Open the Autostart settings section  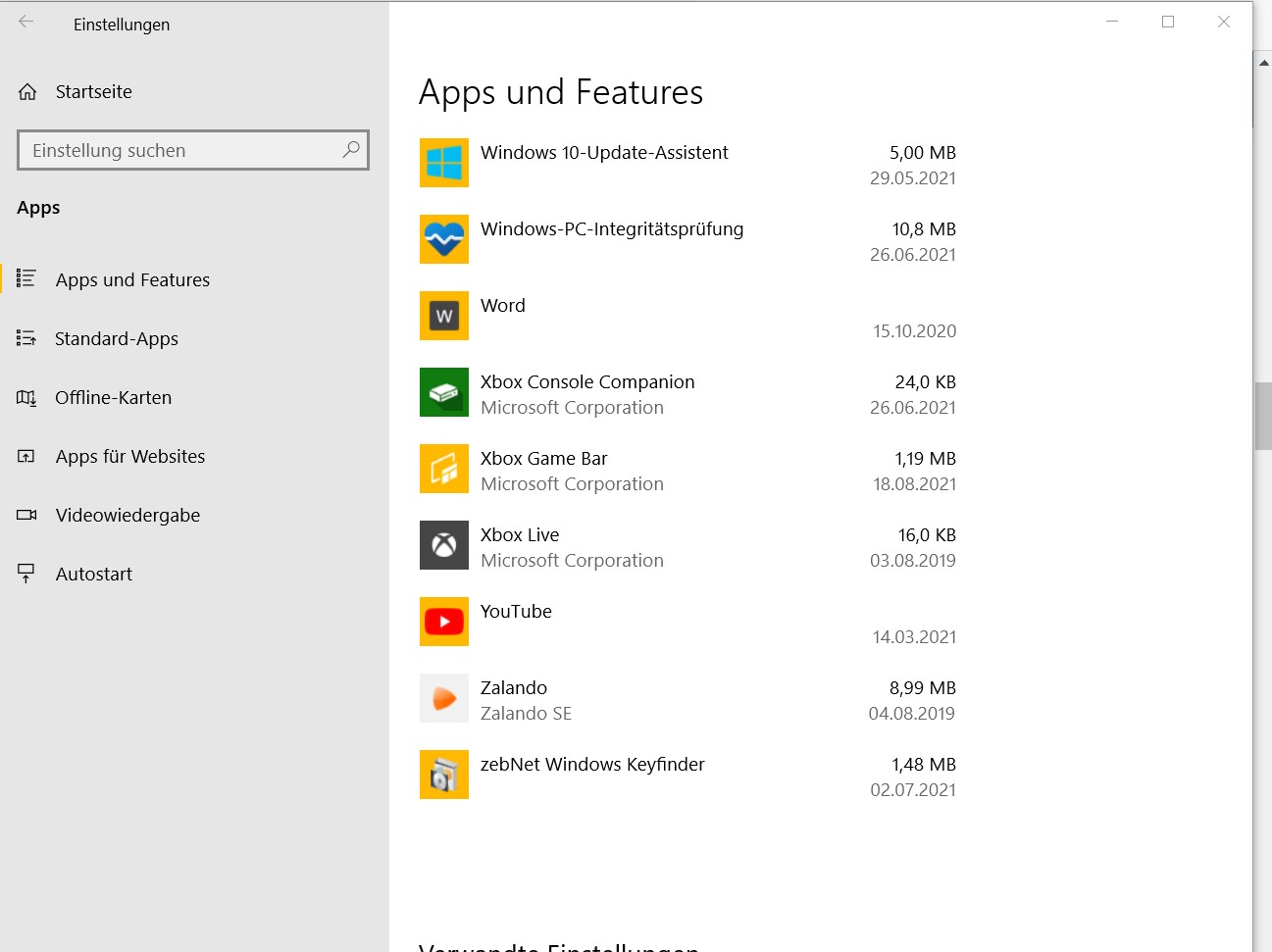click(x=93, y=575)
